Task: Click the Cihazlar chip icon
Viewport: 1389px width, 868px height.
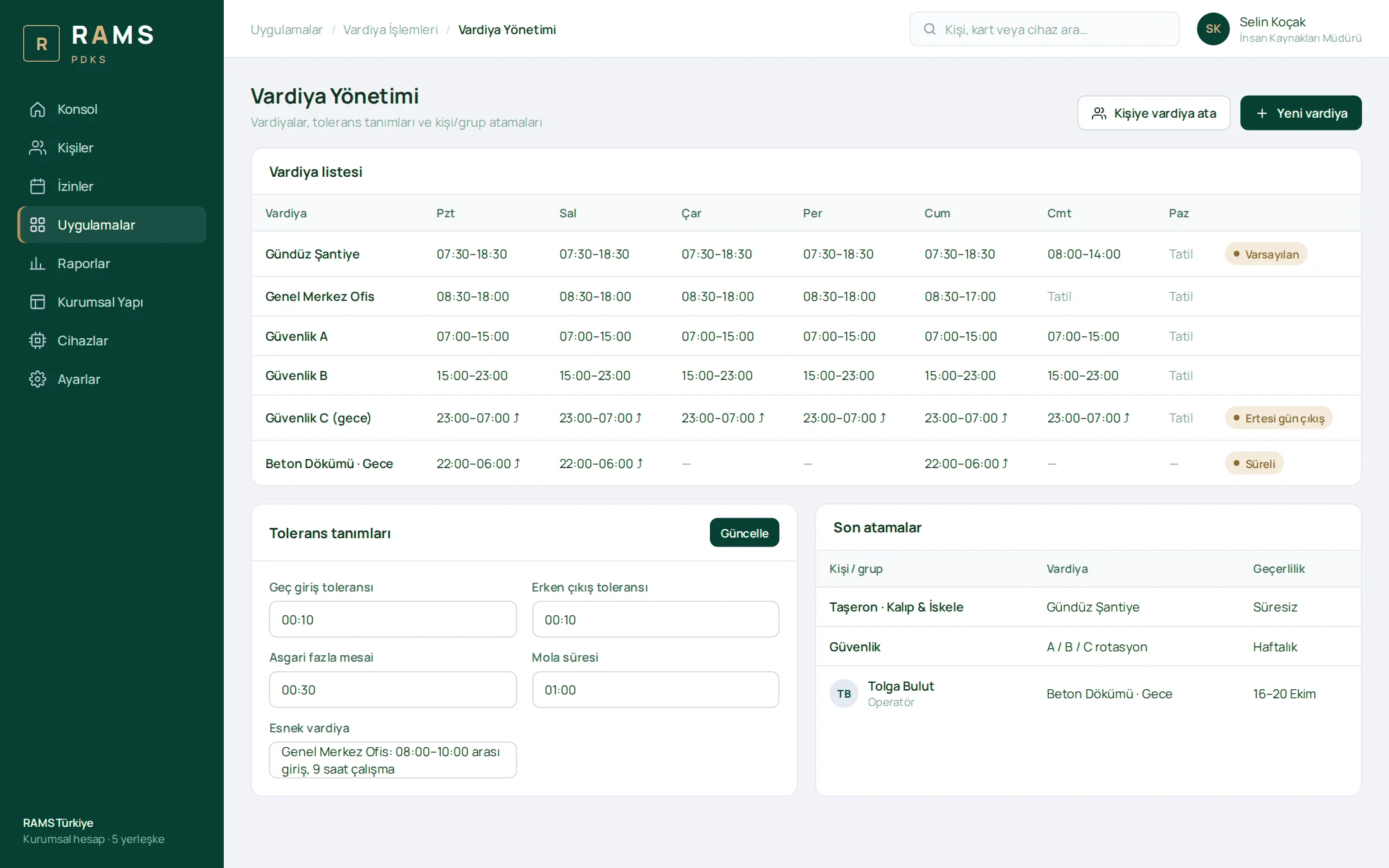Action: click(x=37, y=341)
